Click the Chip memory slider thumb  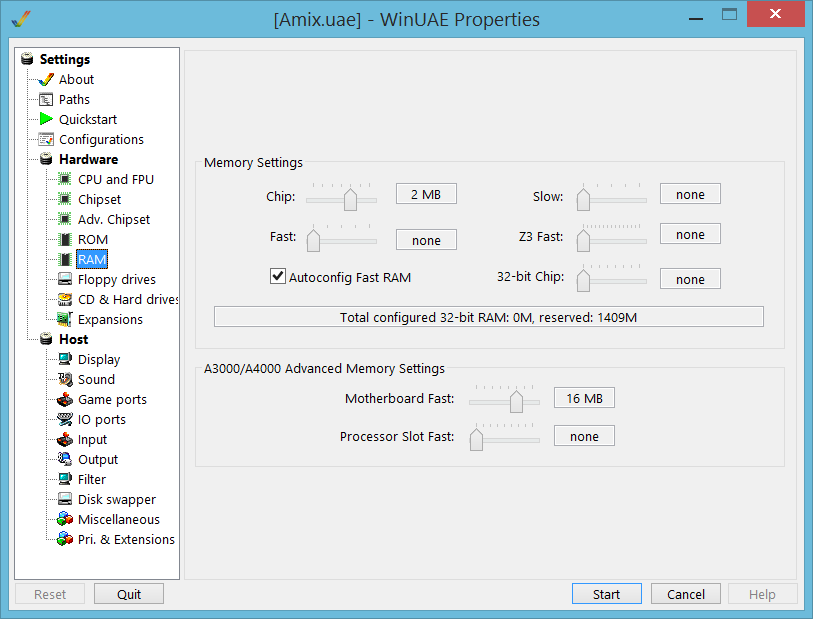pos(351,200)
